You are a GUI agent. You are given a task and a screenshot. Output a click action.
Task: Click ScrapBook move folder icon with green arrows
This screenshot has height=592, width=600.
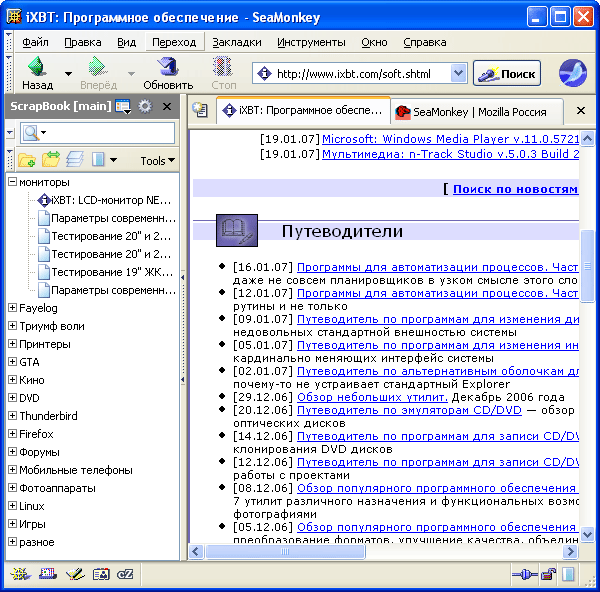click(x=51, y=160)
